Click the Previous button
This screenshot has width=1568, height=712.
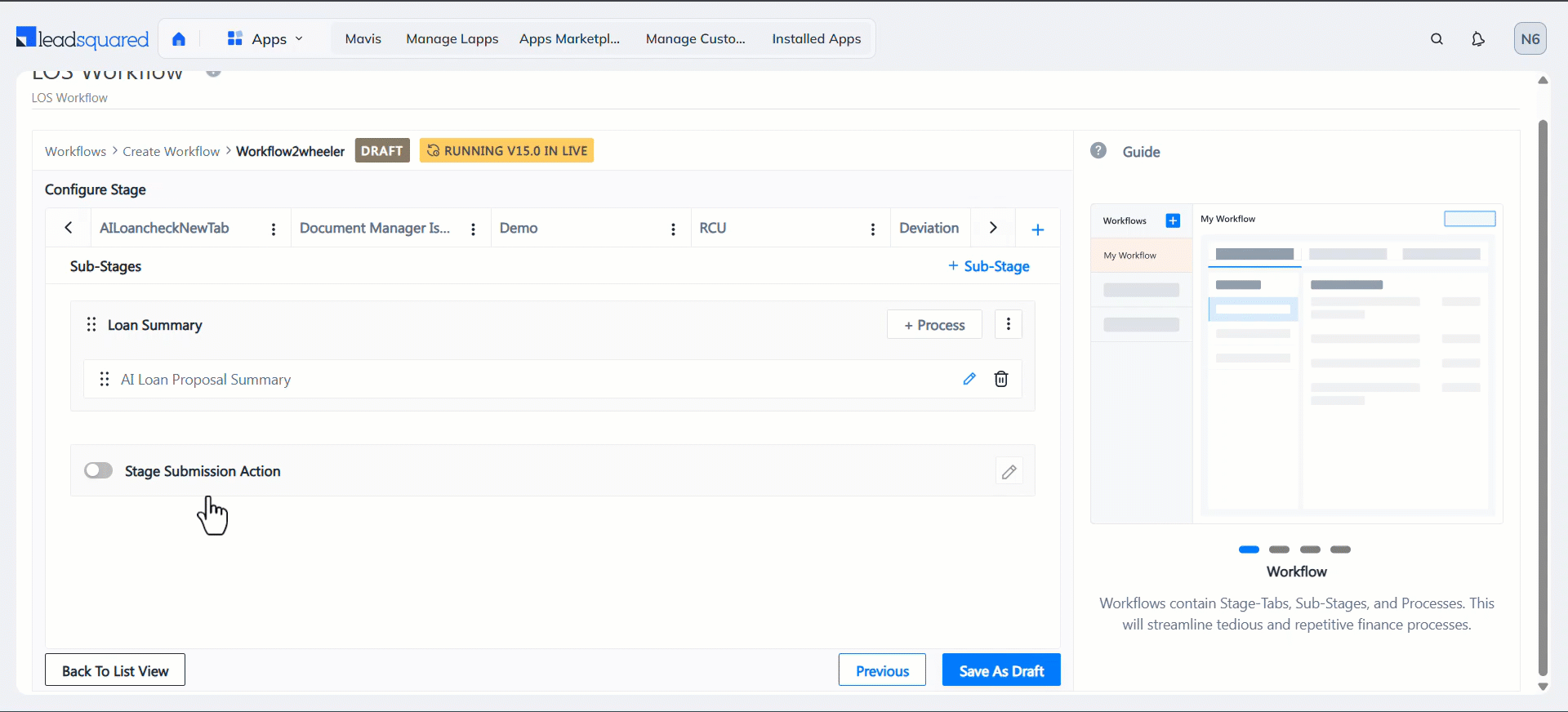pyautogui.click(x=882, y=670)
